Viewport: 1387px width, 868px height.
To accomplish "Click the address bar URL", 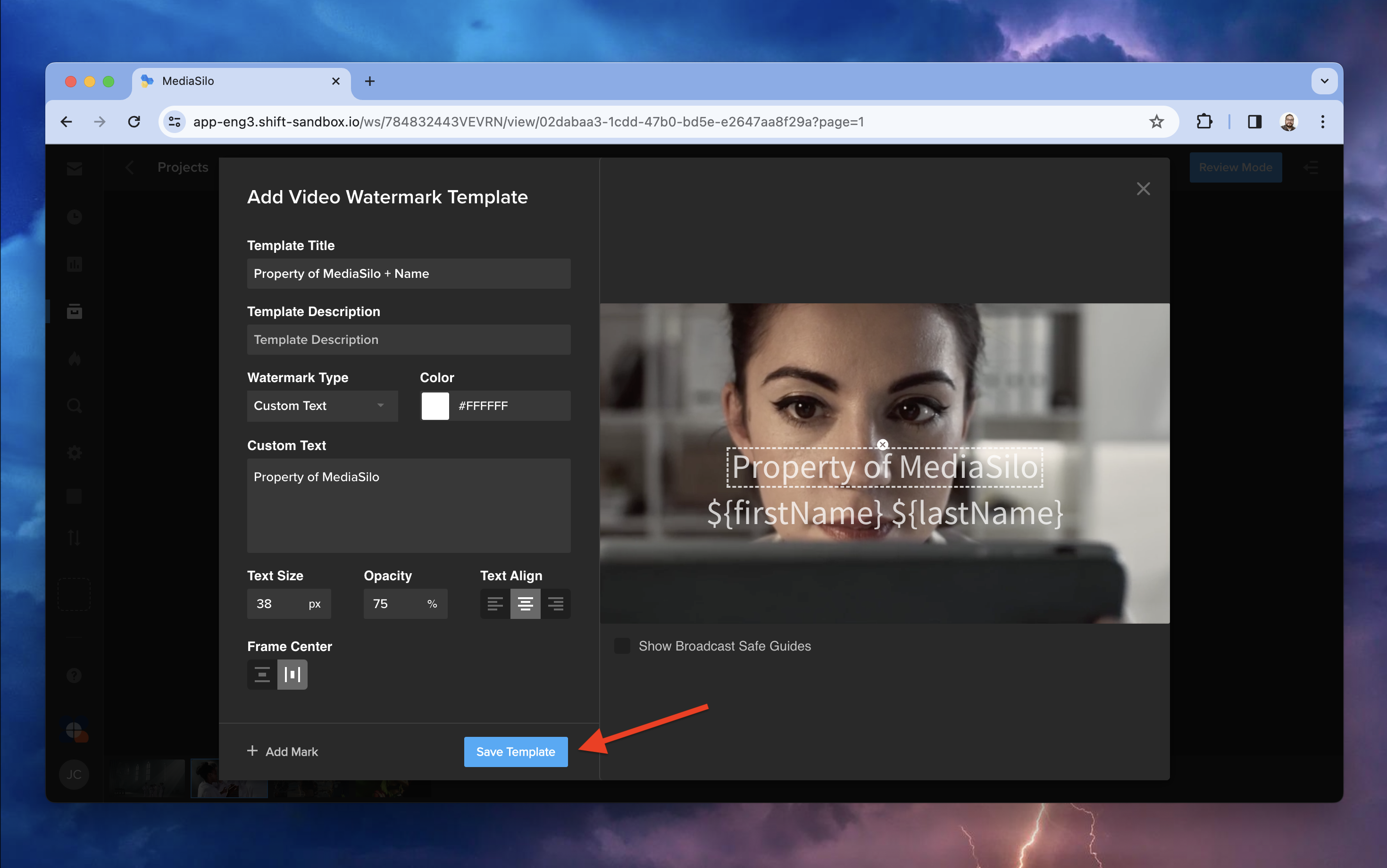I will click(x=528, y=122).
